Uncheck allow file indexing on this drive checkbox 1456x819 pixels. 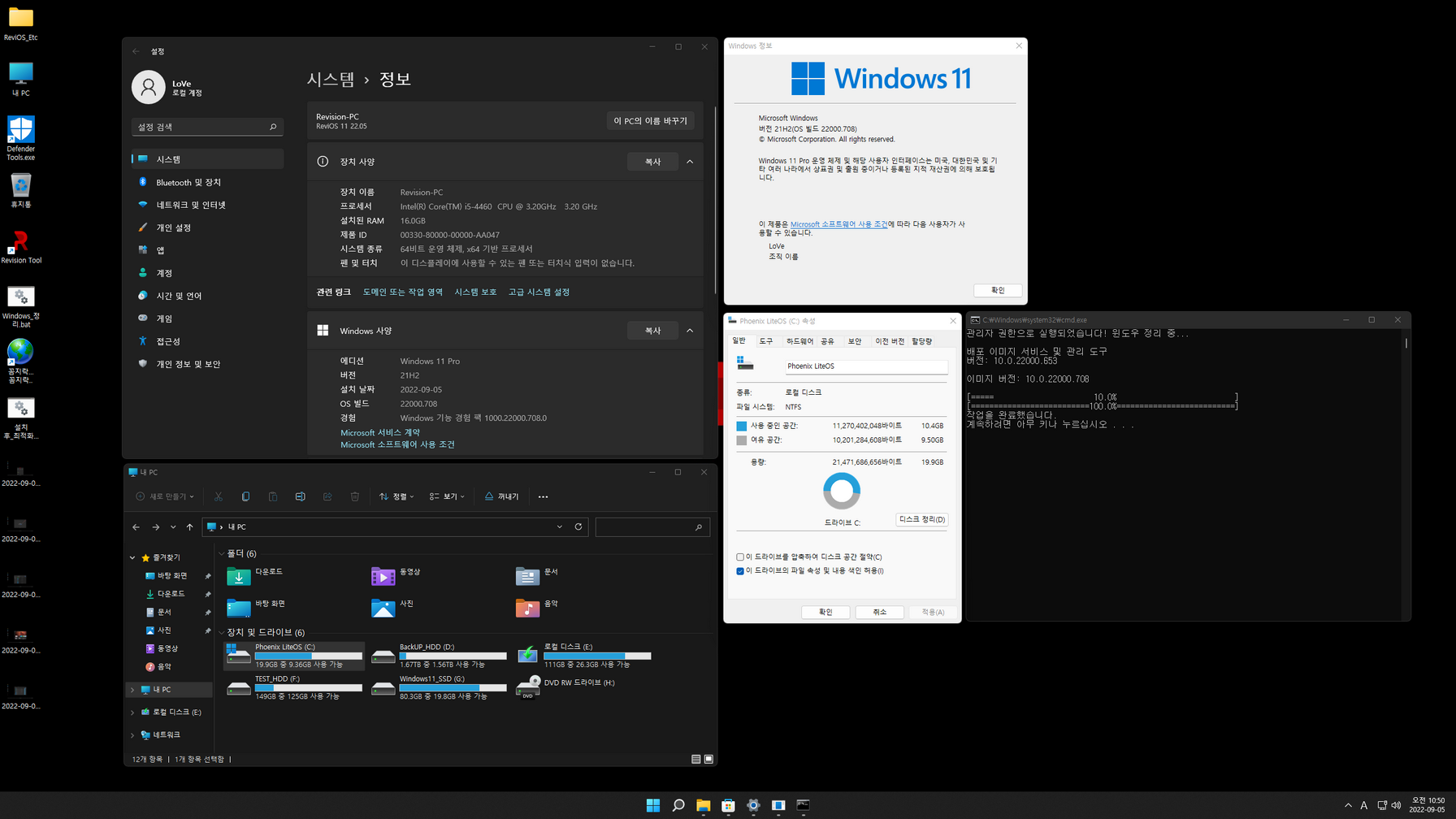point(740,571)
